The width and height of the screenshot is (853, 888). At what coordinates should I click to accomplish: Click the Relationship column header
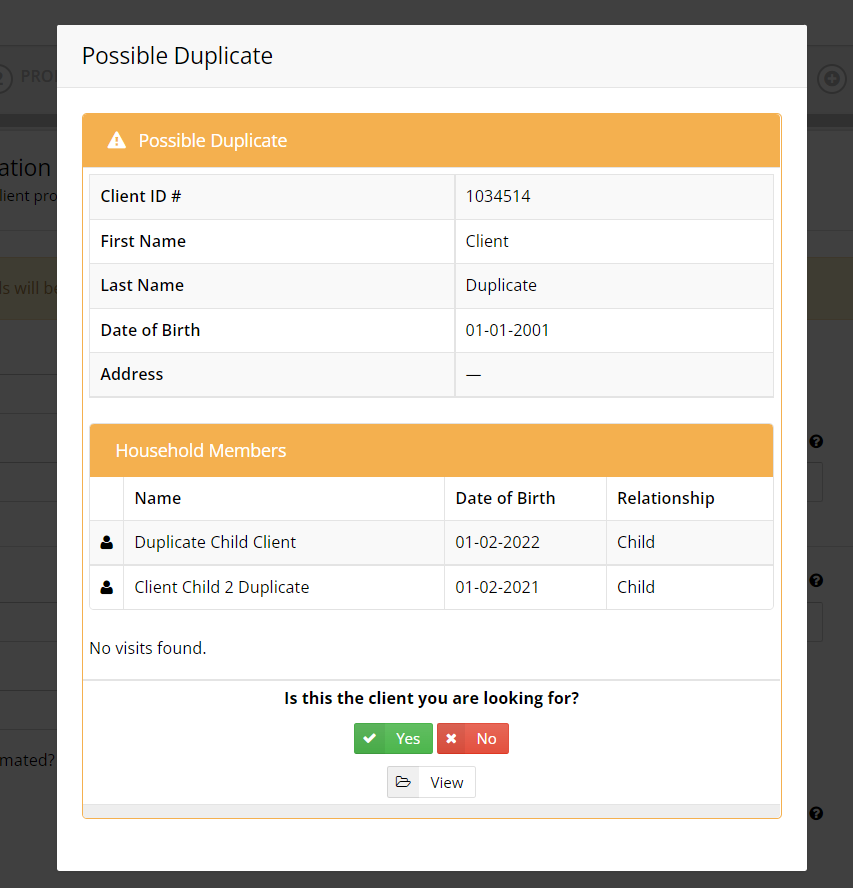(x=665, y=498)
